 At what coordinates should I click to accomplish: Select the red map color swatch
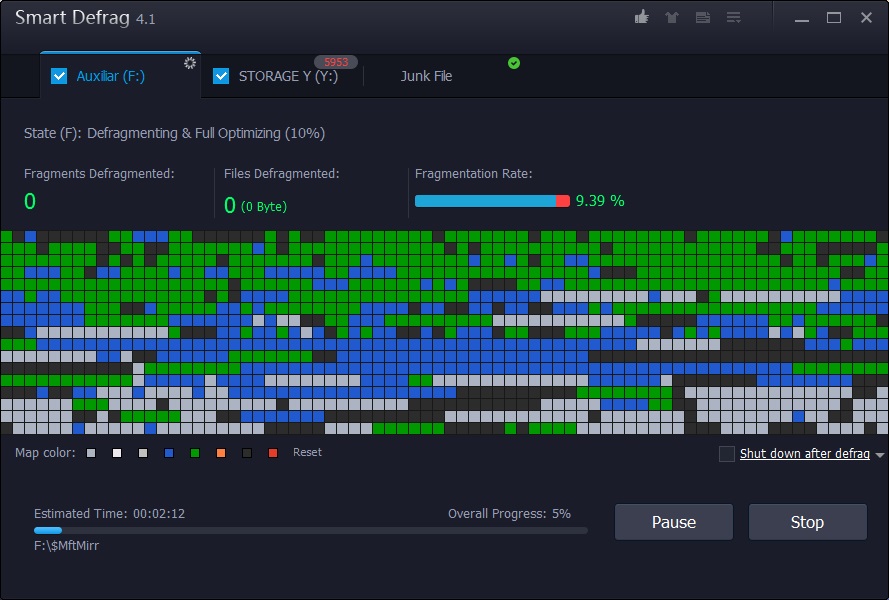273,453
